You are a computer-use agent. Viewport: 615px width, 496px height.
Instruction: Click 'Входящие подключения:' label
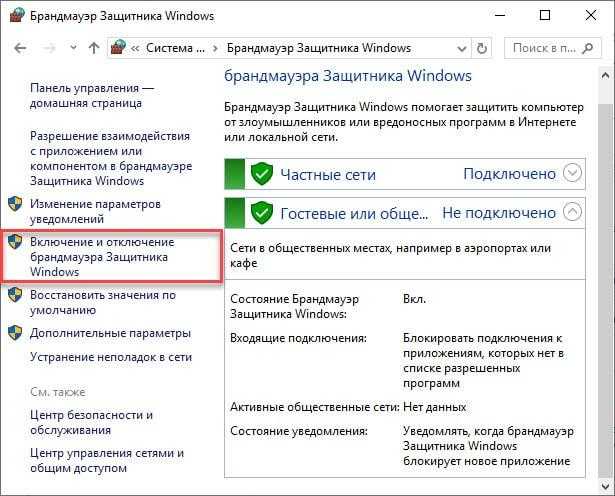click(298, 338)
